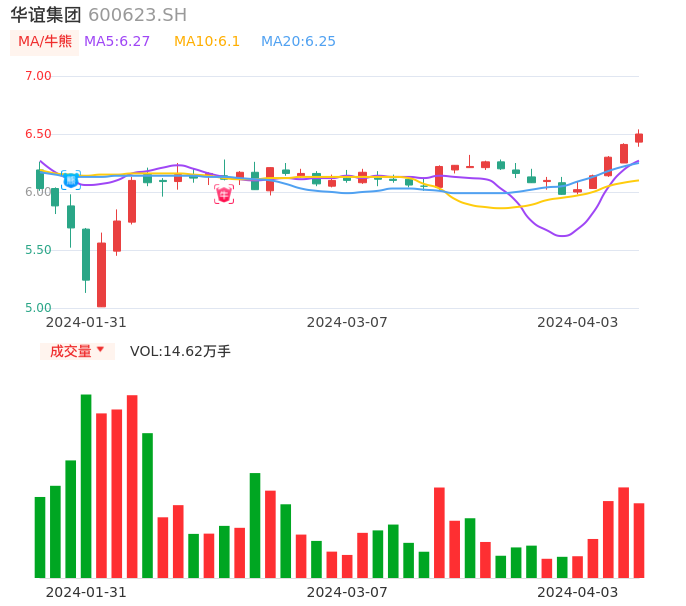Click the pink bull signal marker
The width and height of the screenshot is (686, 606).
pyautogui.click(x=224, y=194)
